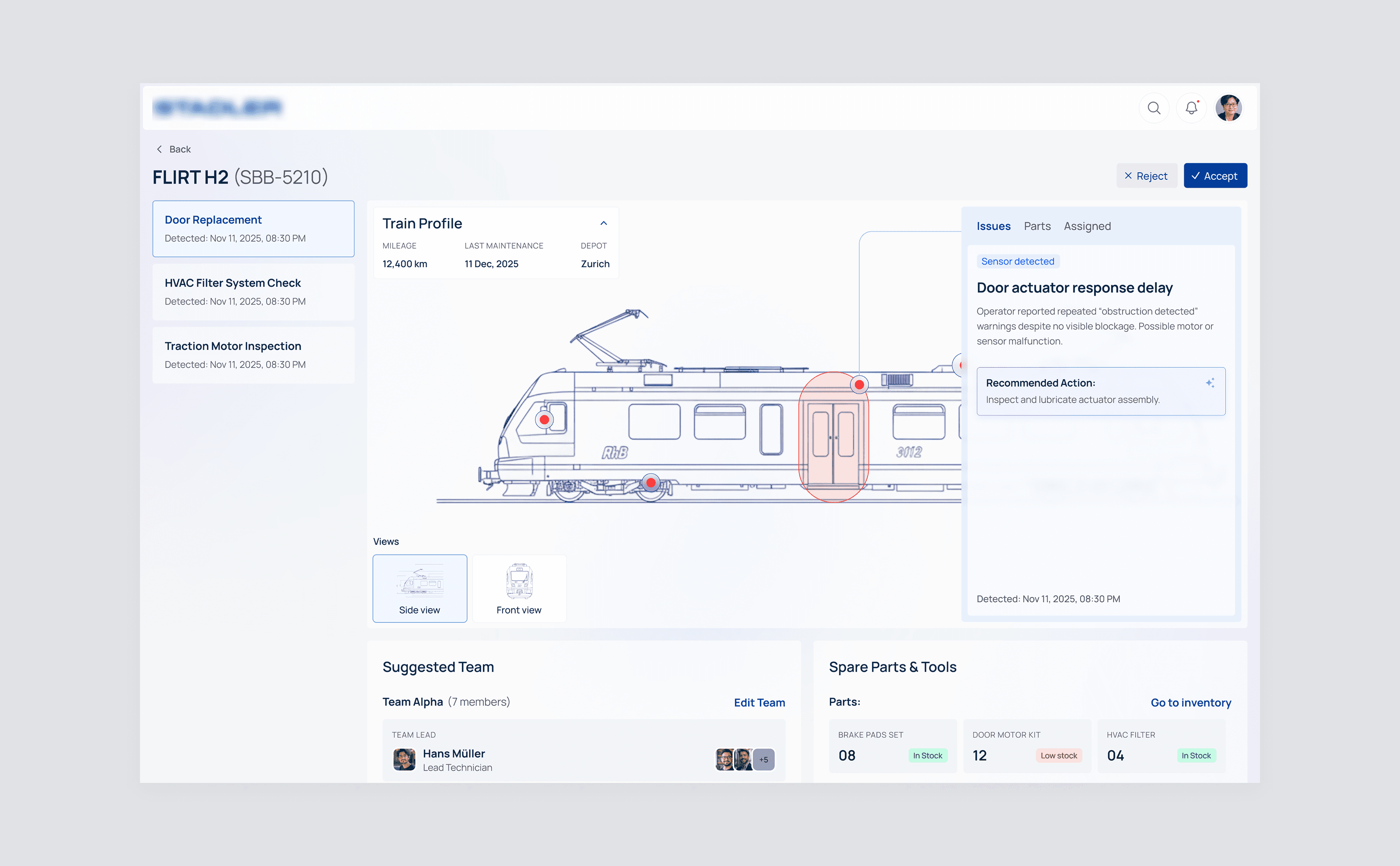Click Hans Müller's avatar
The height and width of the screenshot is (866, 1400).
404,759
